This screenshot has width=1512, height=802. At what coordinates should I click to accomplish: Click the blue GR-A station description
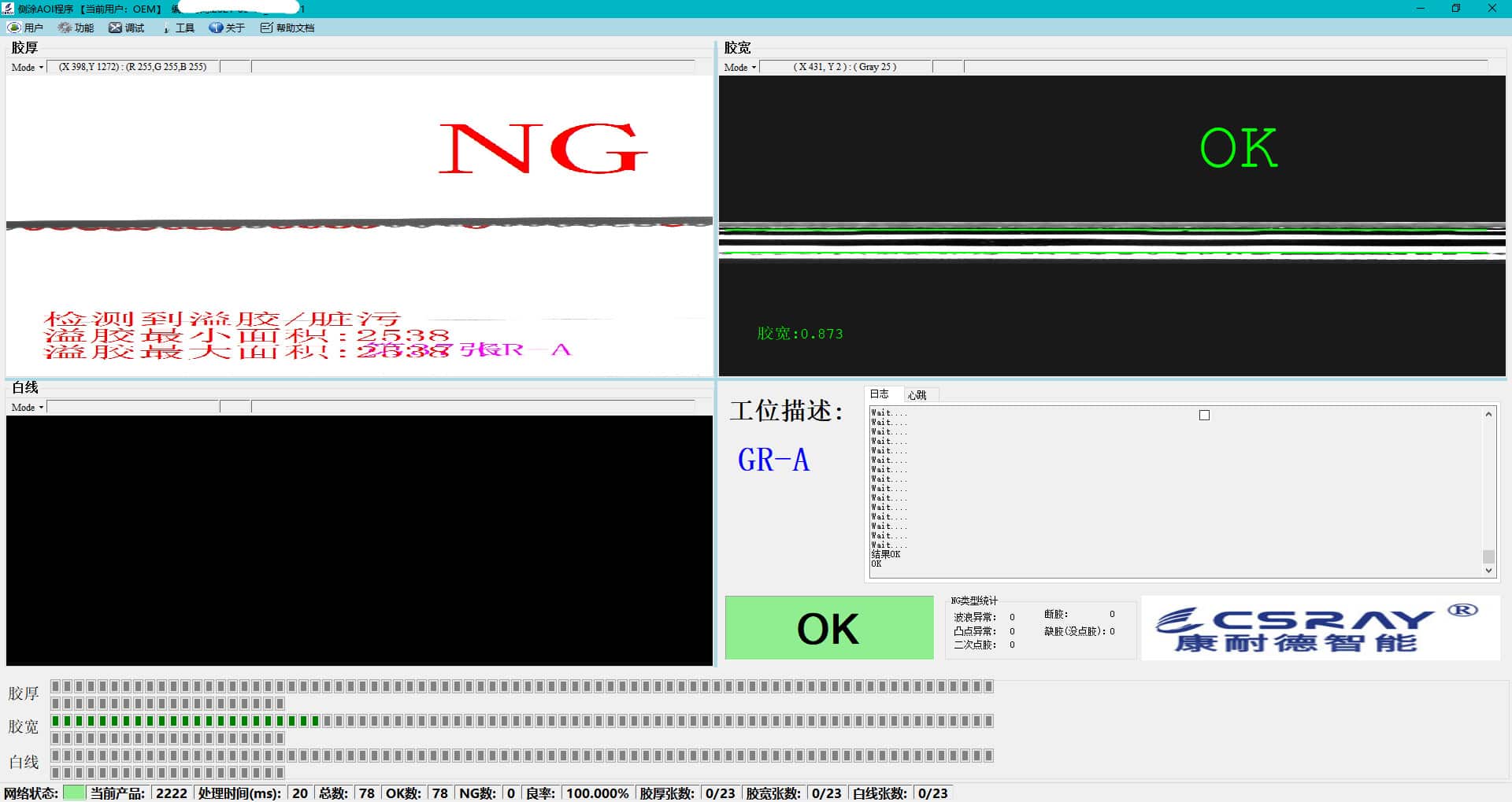point(773,460)
